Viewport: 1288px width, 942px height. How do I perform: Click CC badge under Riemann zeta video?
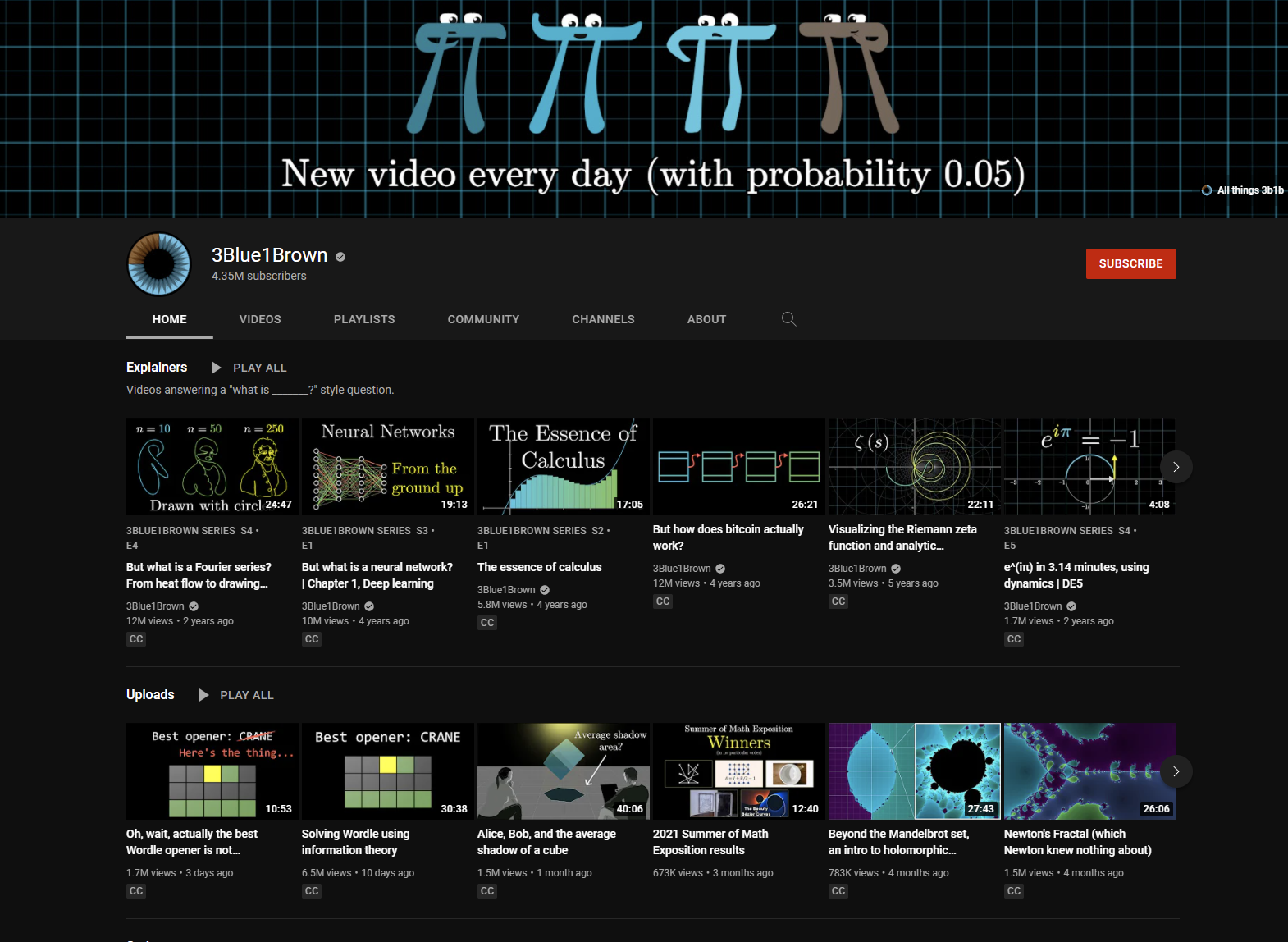coord(838,601)
